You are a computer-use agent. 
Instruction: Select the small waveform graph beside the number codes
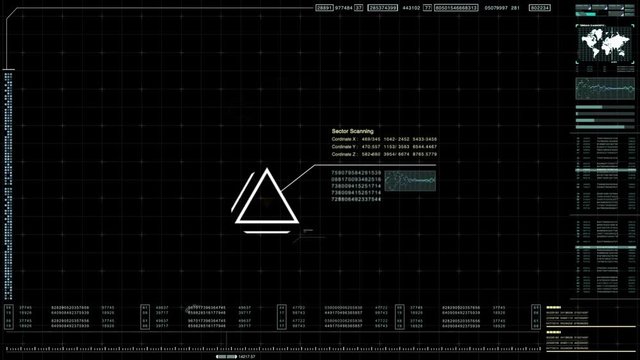coord(410,181)
